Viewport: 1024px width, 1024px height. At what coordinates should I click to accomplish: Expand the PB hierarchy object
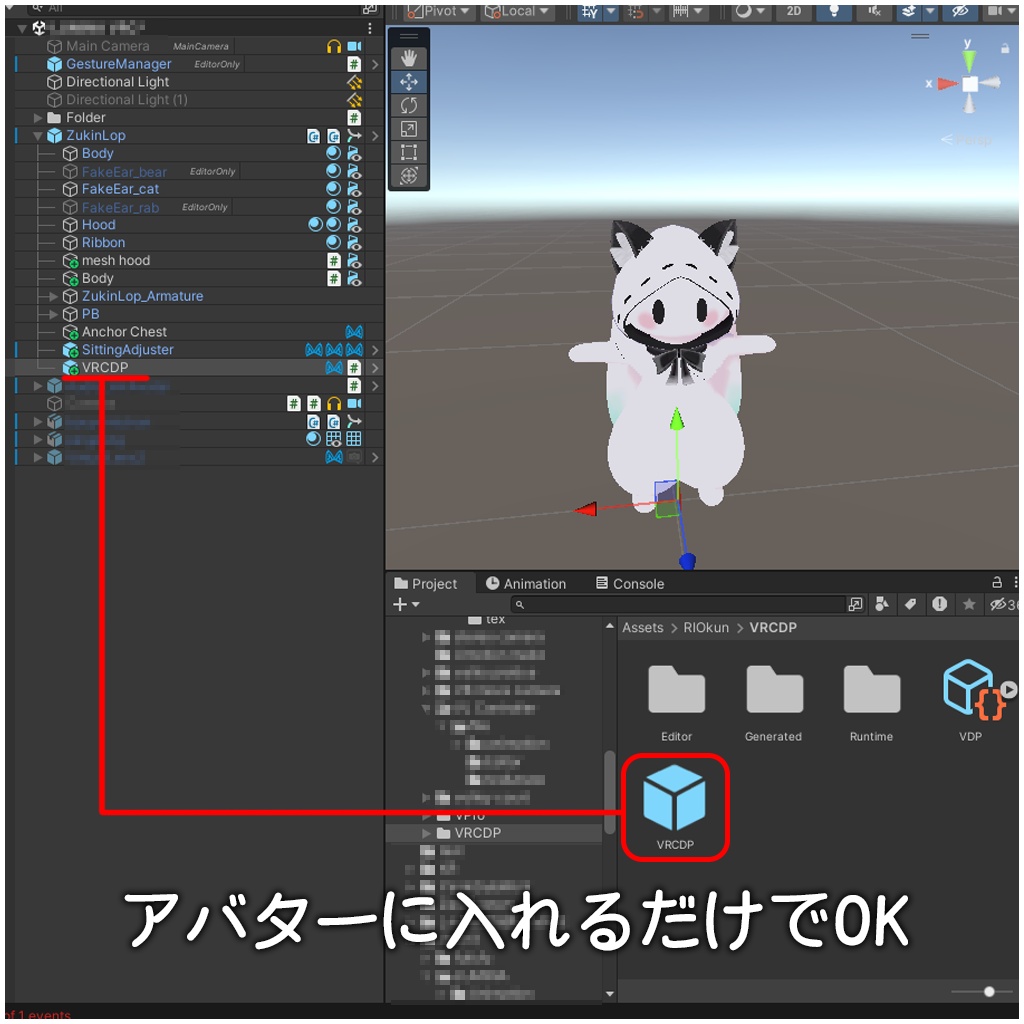(x=54, y=314)
